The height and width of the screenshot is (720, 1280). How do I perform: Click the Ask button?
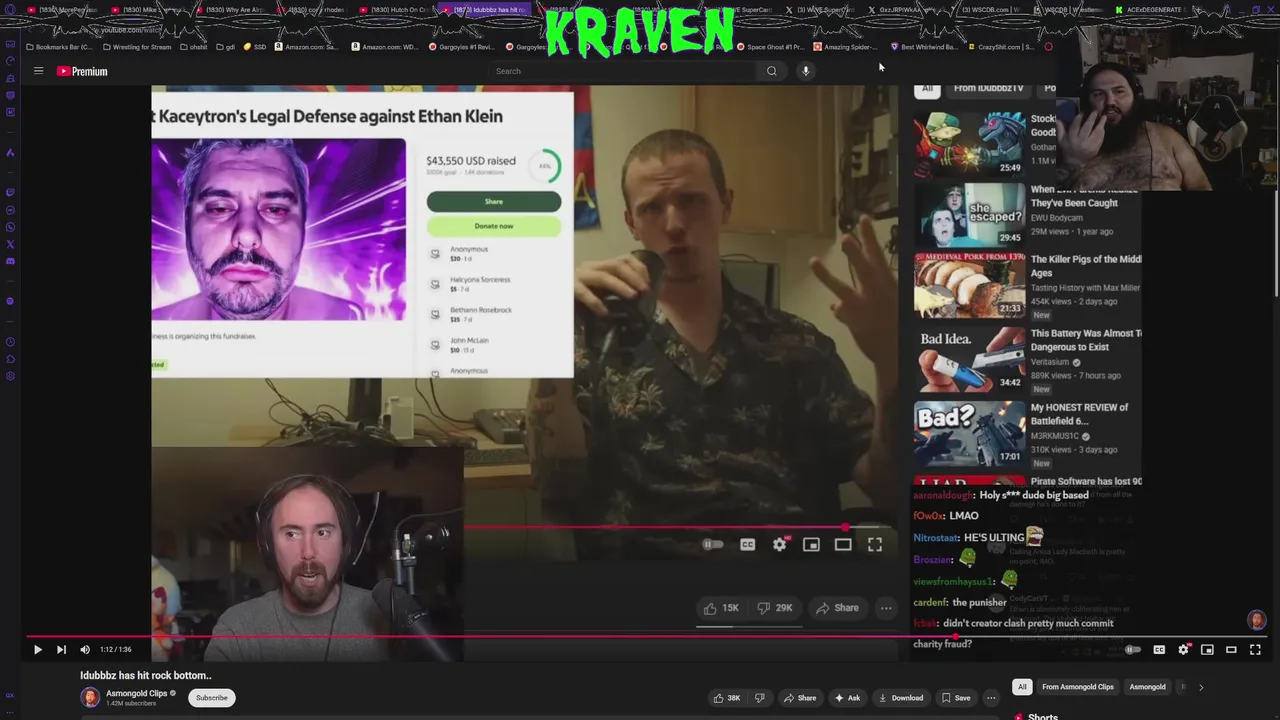(x=847, y=698)
